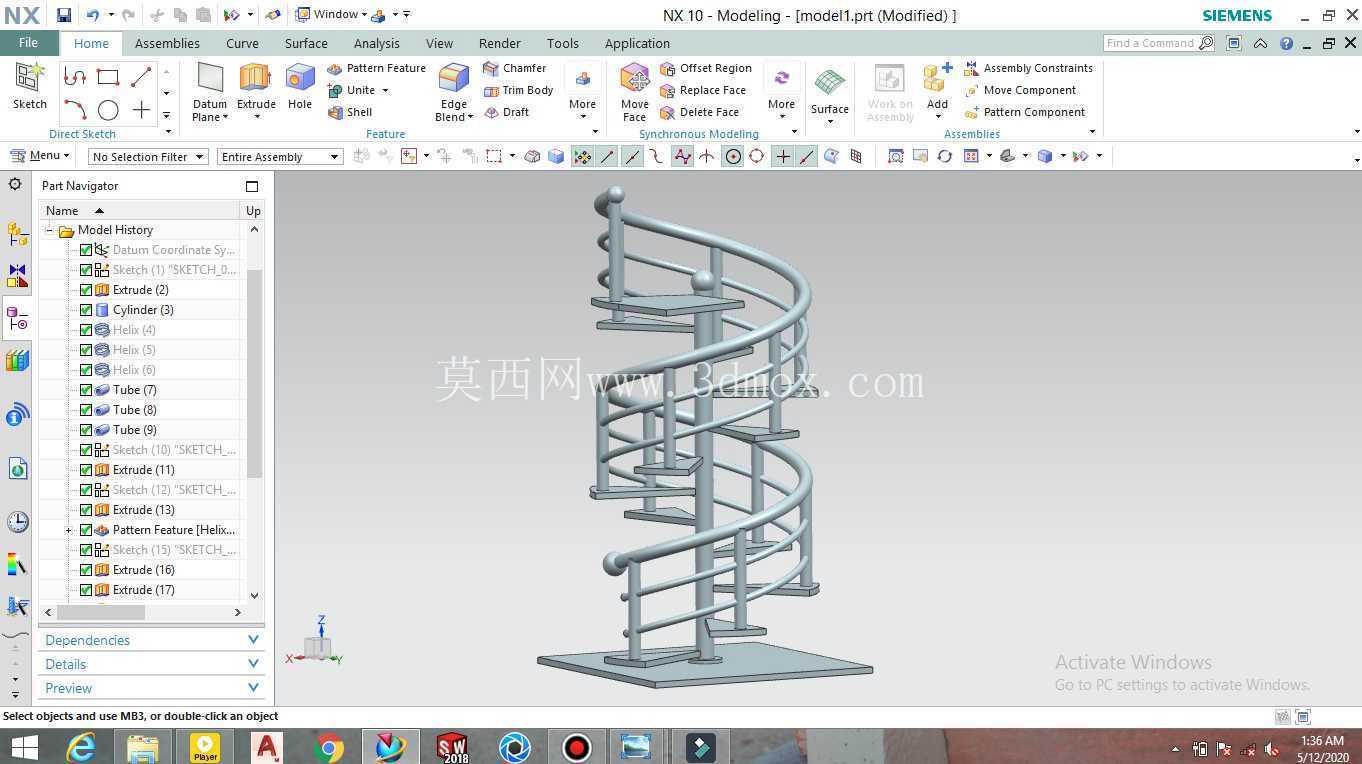Screen dimensions: 1362x764
Task: Open the History clock tab in the resource bar
Action: click(x=17, y=521)
